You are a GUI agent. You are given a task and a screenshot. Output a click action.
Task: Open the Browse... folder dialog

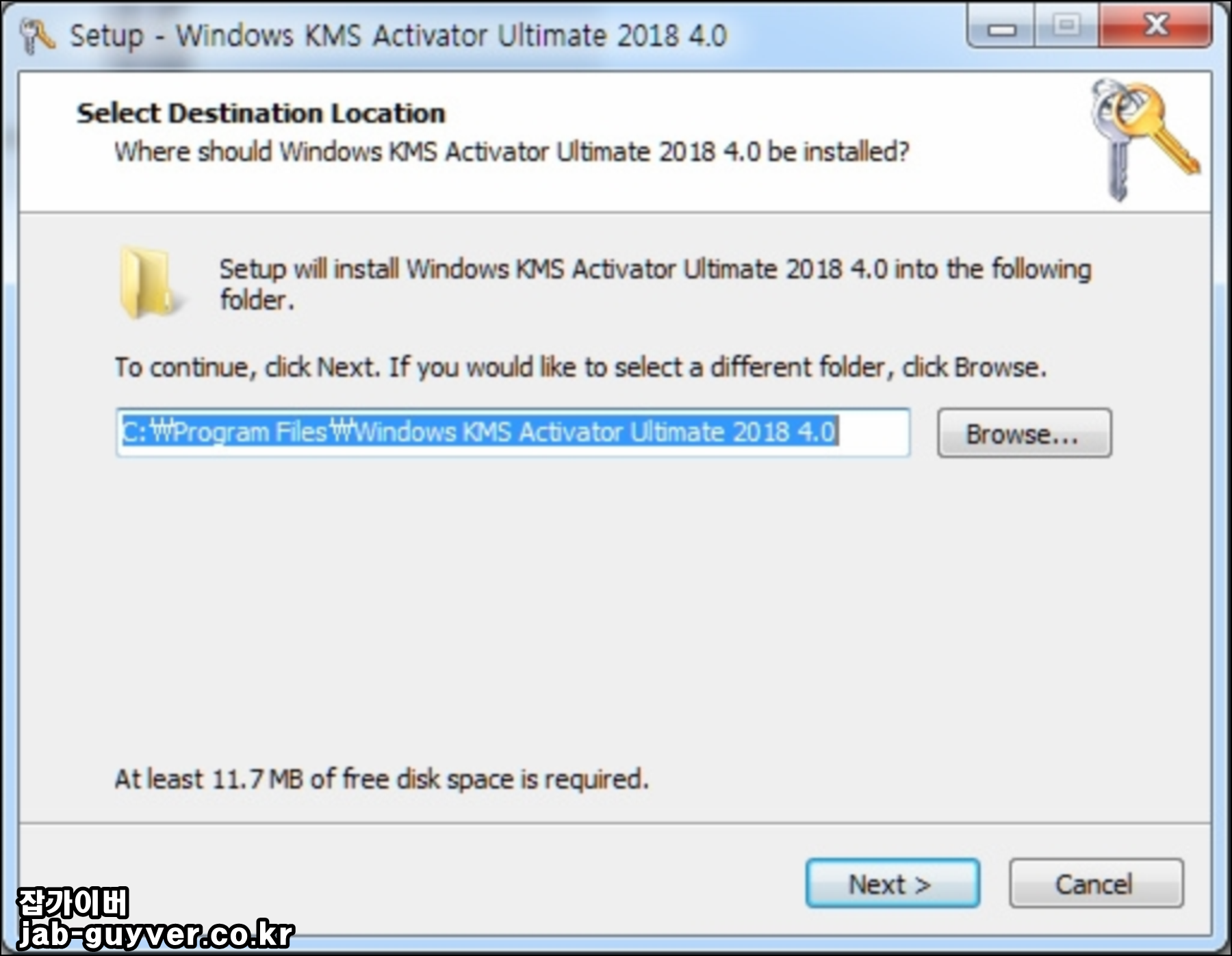pos(1024,433)
